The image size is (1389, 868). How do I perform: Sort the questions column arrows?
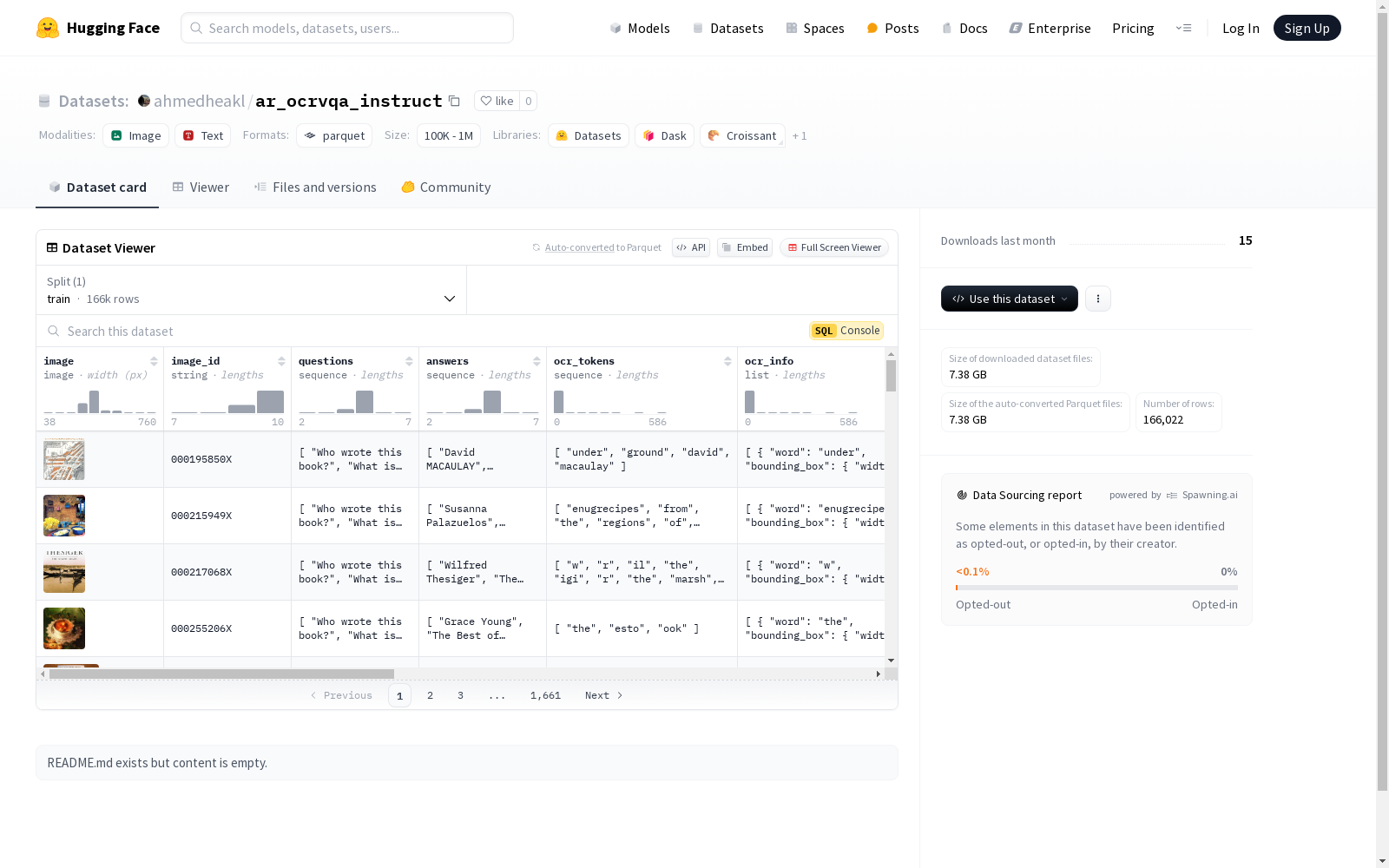tap(409, 361)
